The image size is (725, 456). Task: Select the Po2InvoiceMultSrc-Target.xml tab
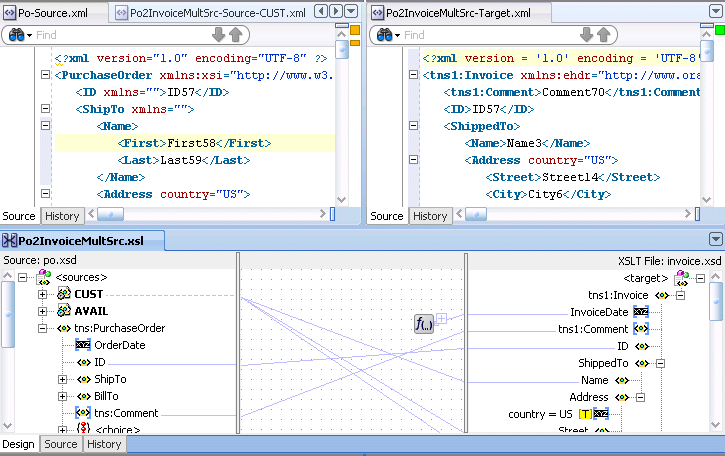[x=452, y=13]
